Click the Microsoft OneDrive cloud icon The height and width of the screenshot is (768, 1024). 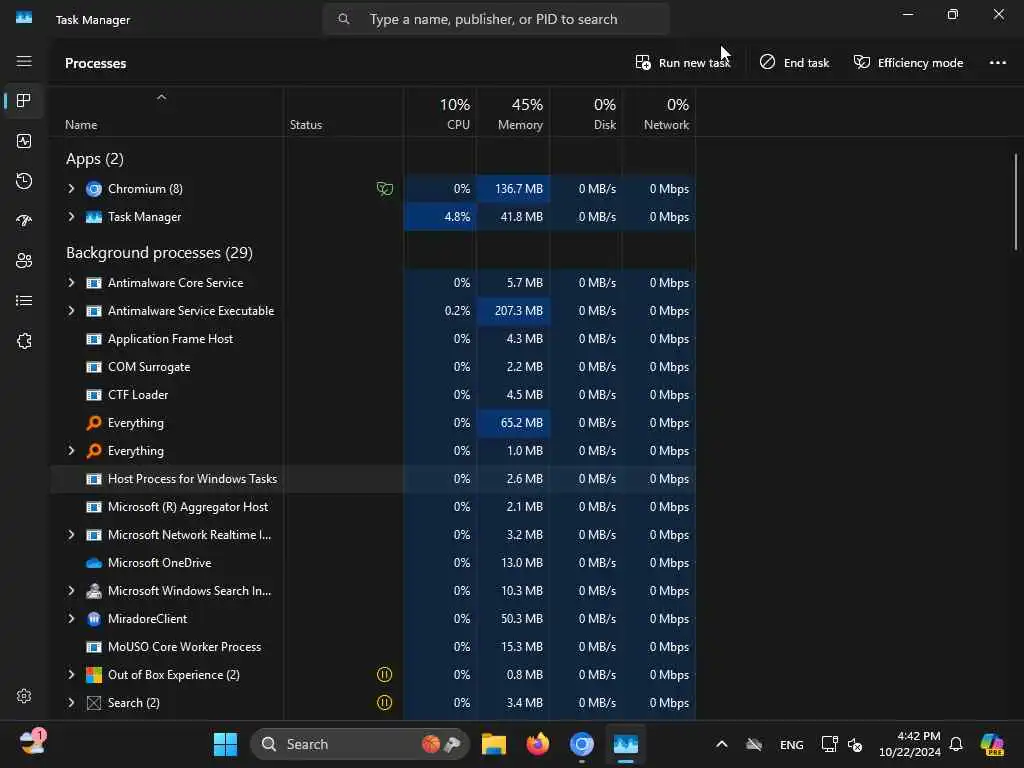click(x=94, y=563)
